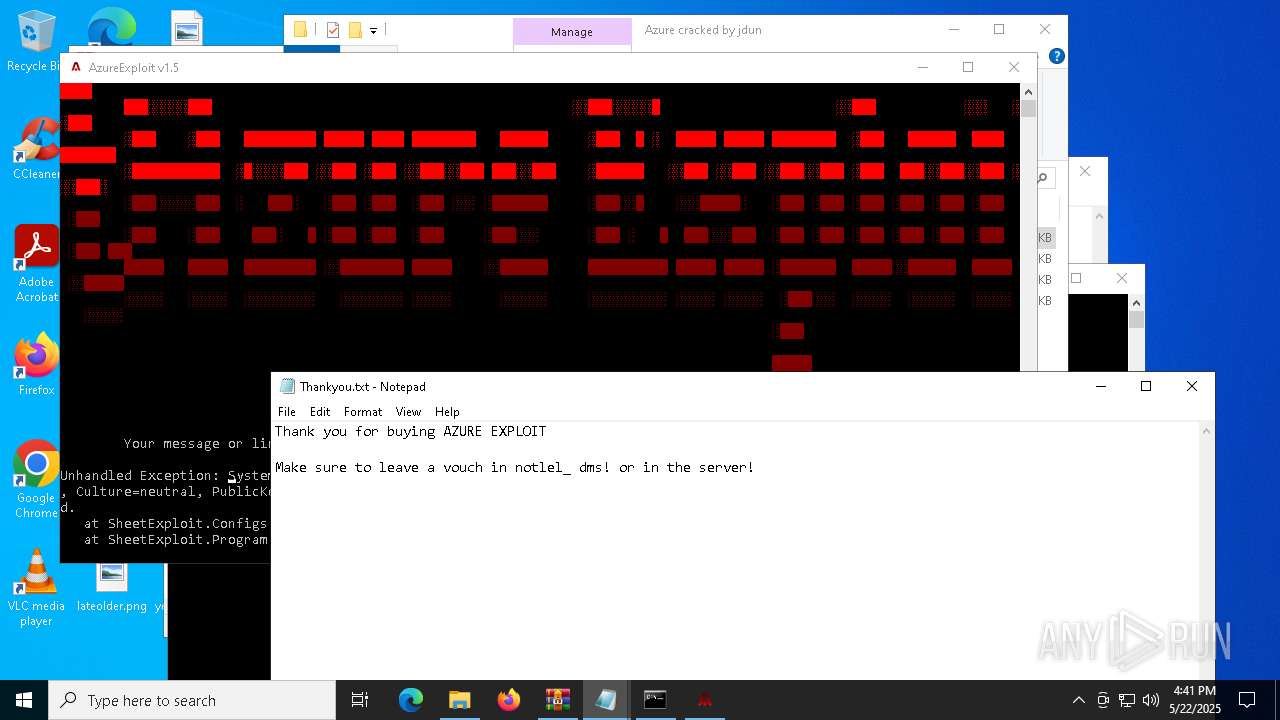1280x720 pixels.
Task: Click 'at SheetExploit.Configs' console line
Action: click(x=175, y=523)
